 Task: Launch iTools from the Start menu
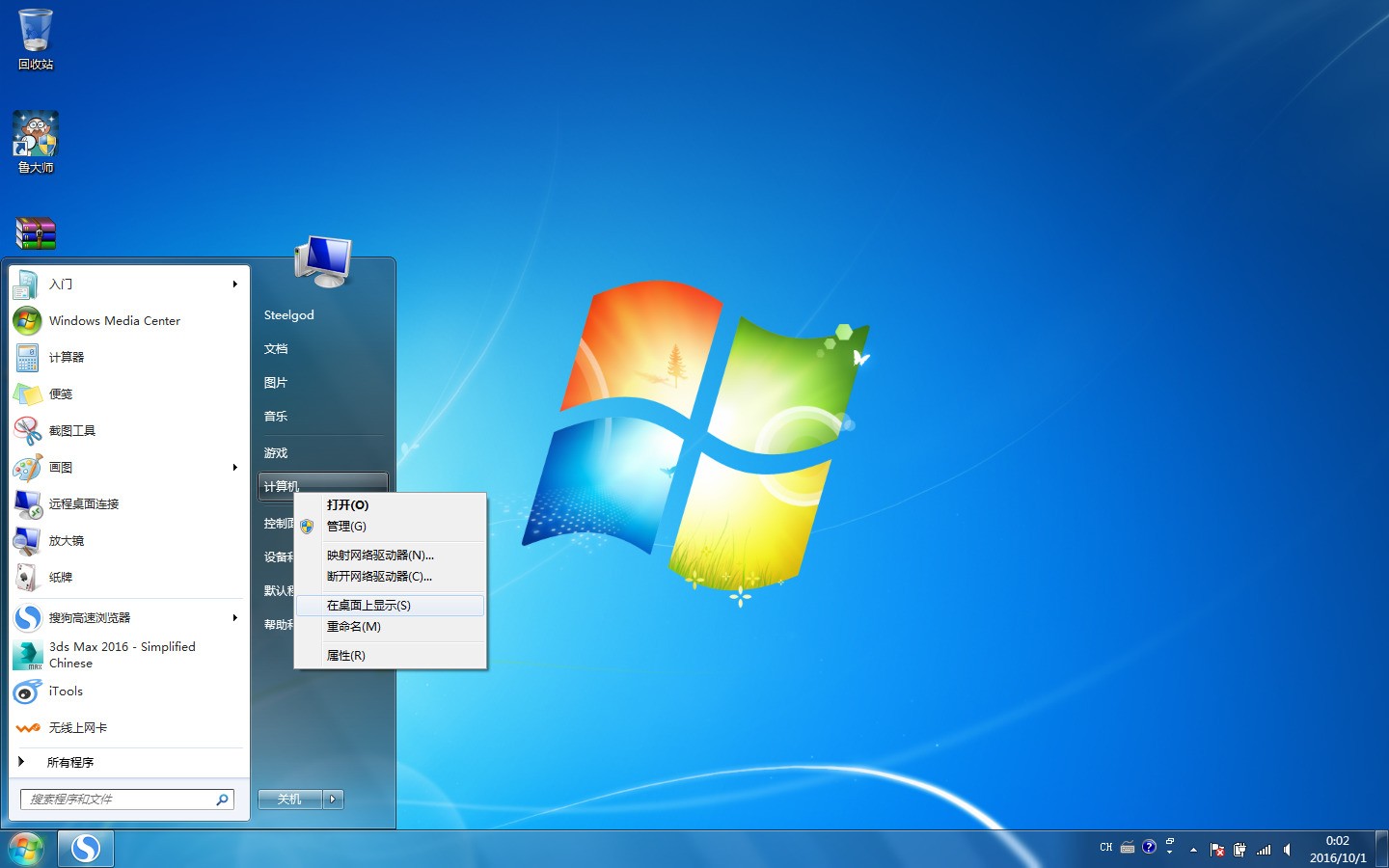click(x=127, y=692)
